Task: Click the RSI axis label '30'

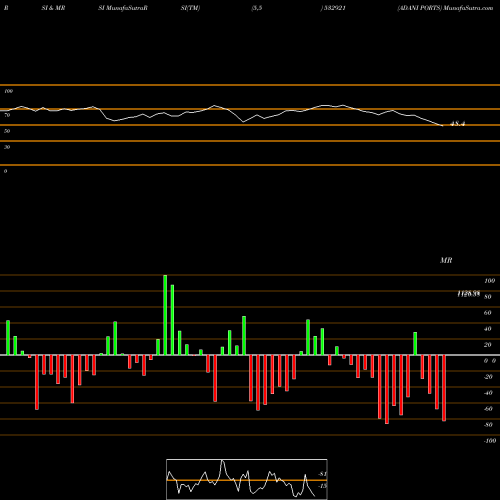Action: click(7, 147)
